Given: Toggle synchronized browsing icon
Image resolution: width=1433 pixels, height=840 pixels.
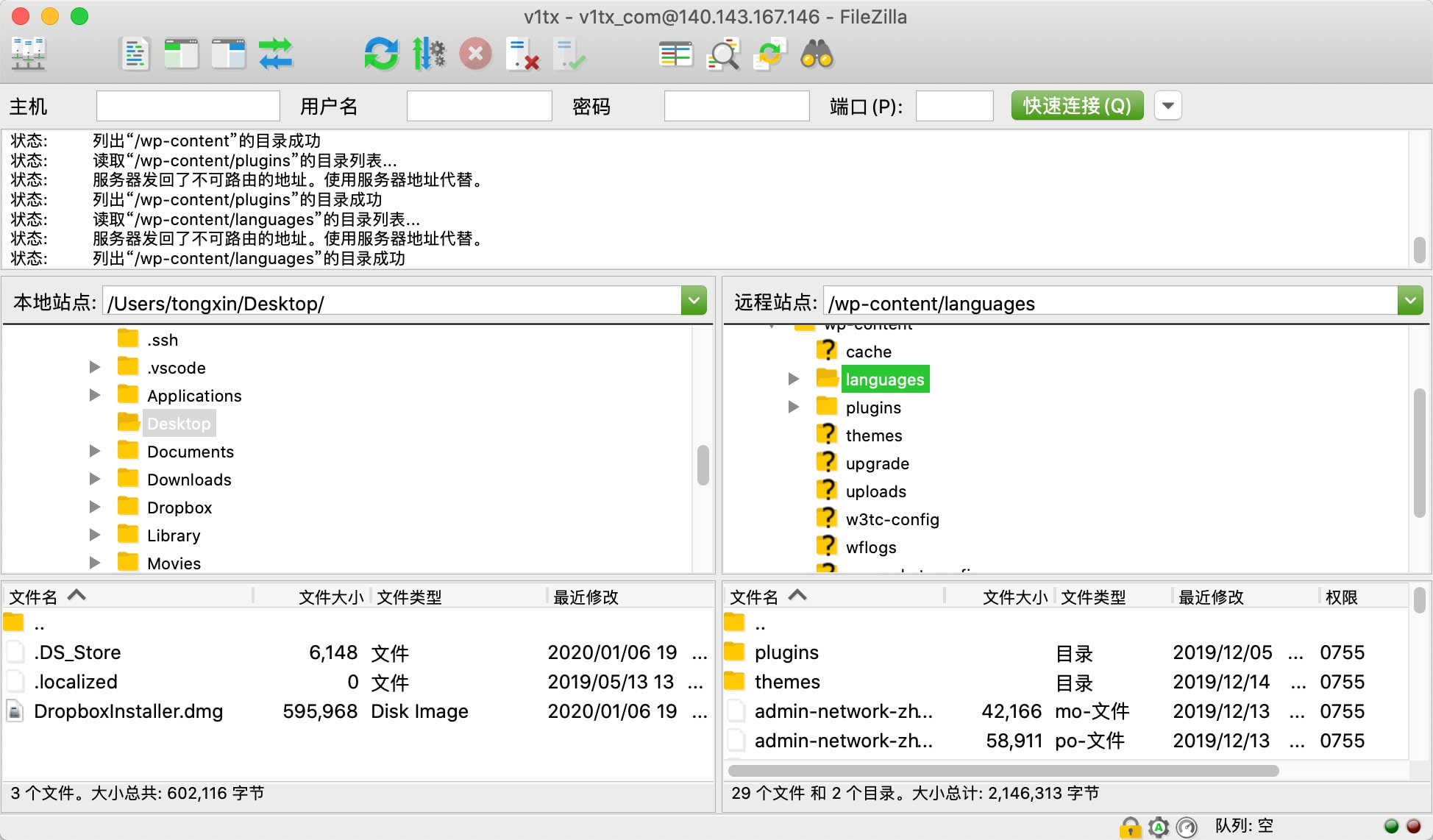Looking at the screenshot, I should coord(769,54).
